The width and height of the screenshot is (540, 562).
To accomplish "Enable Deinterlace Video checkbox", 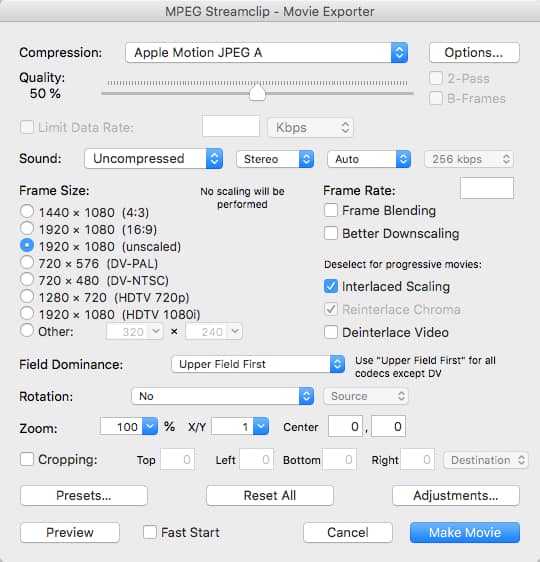I will [x=330, y=332].
